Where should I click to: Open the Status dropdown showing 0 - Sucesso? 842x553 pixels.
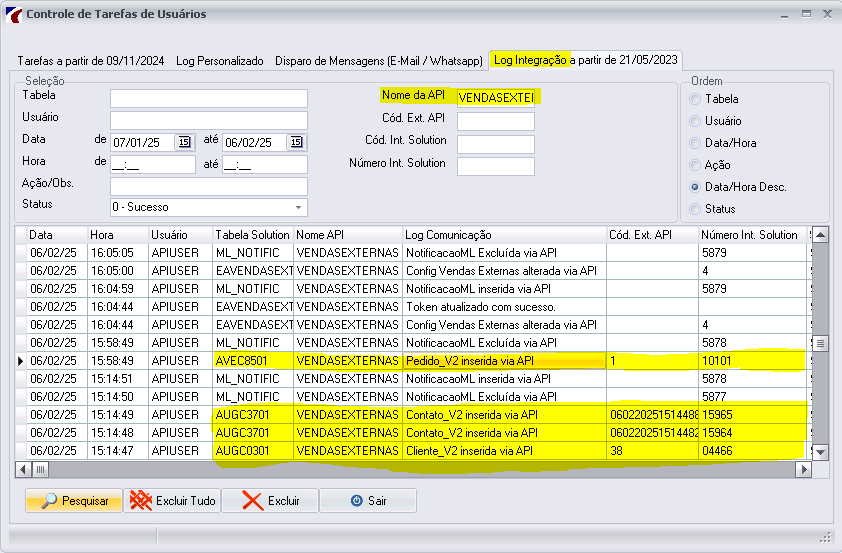pyautogui.click(x=209, y=207)
